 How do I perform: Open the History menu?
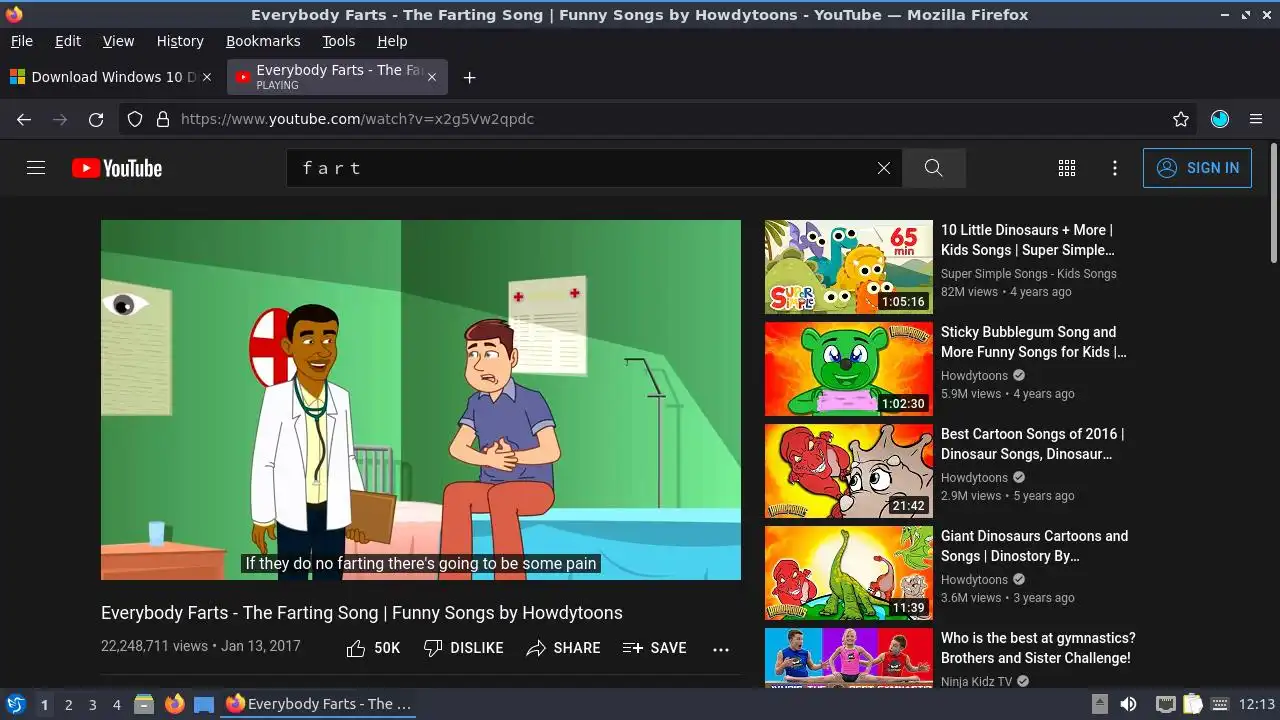pyautogui.click(x=180, y=41)
